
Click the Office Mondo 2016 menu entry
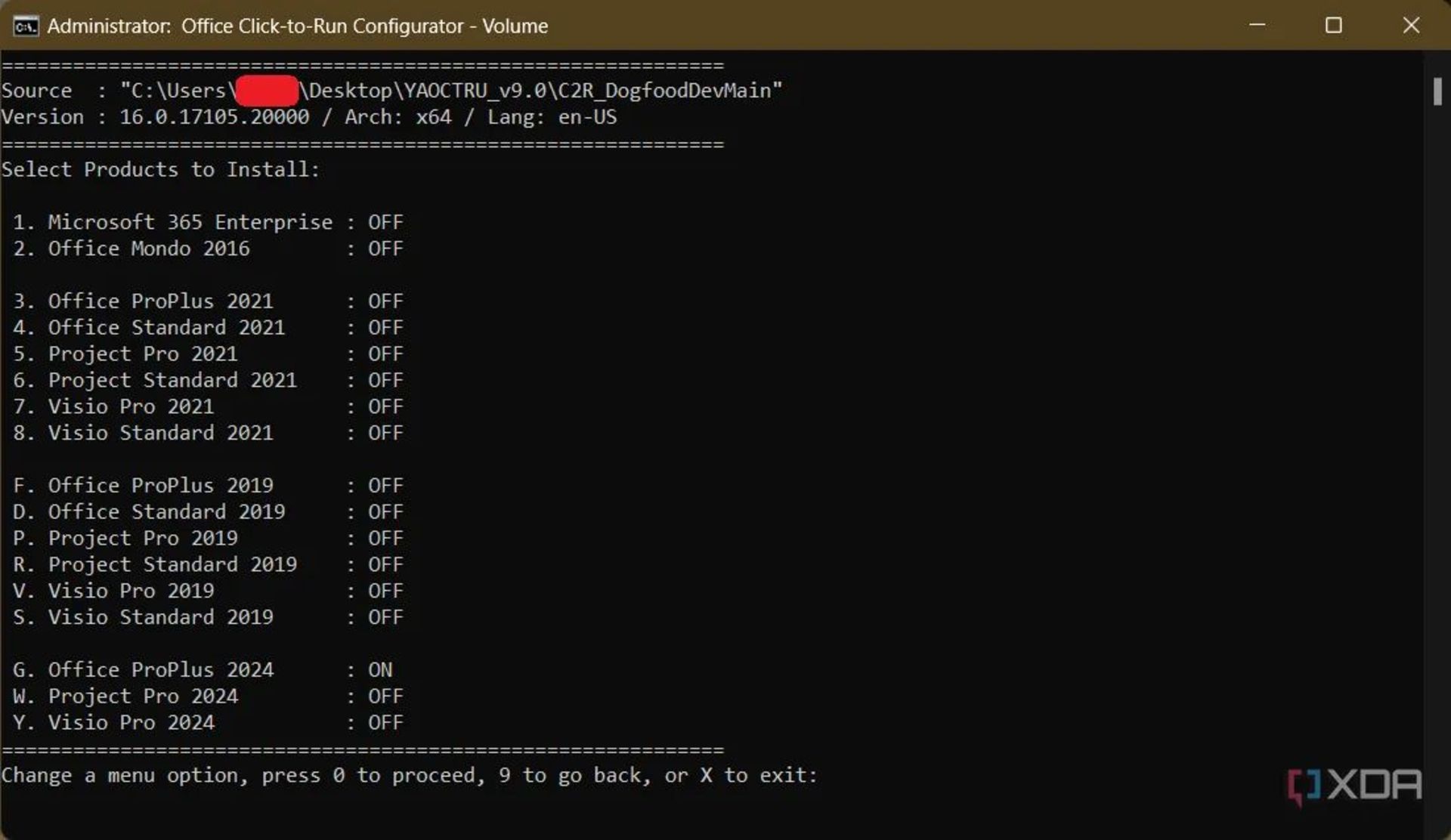pyautogui.click(x=148, y=249)
